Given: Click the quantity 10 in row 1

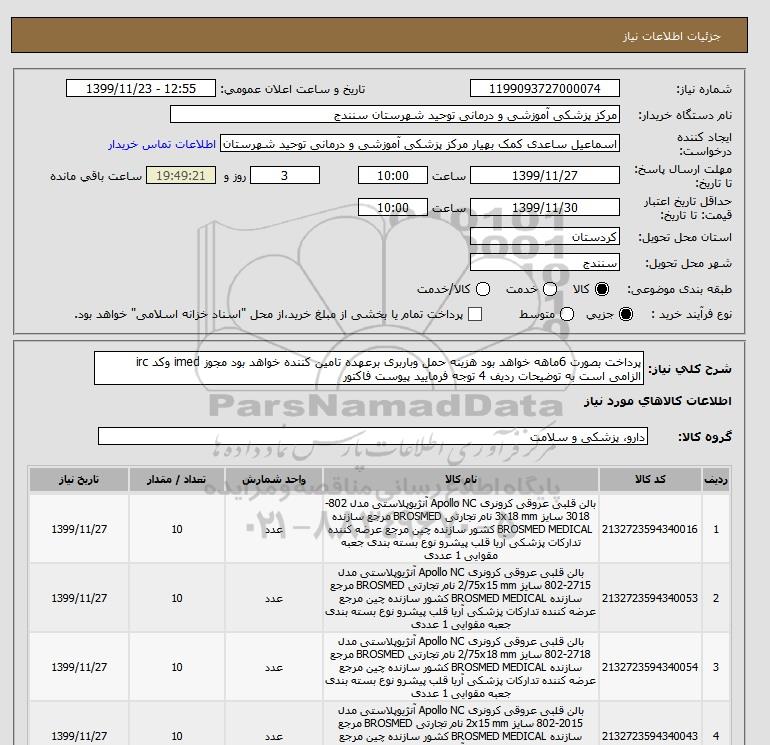Looking at the screenshot, I should [177, 529].
